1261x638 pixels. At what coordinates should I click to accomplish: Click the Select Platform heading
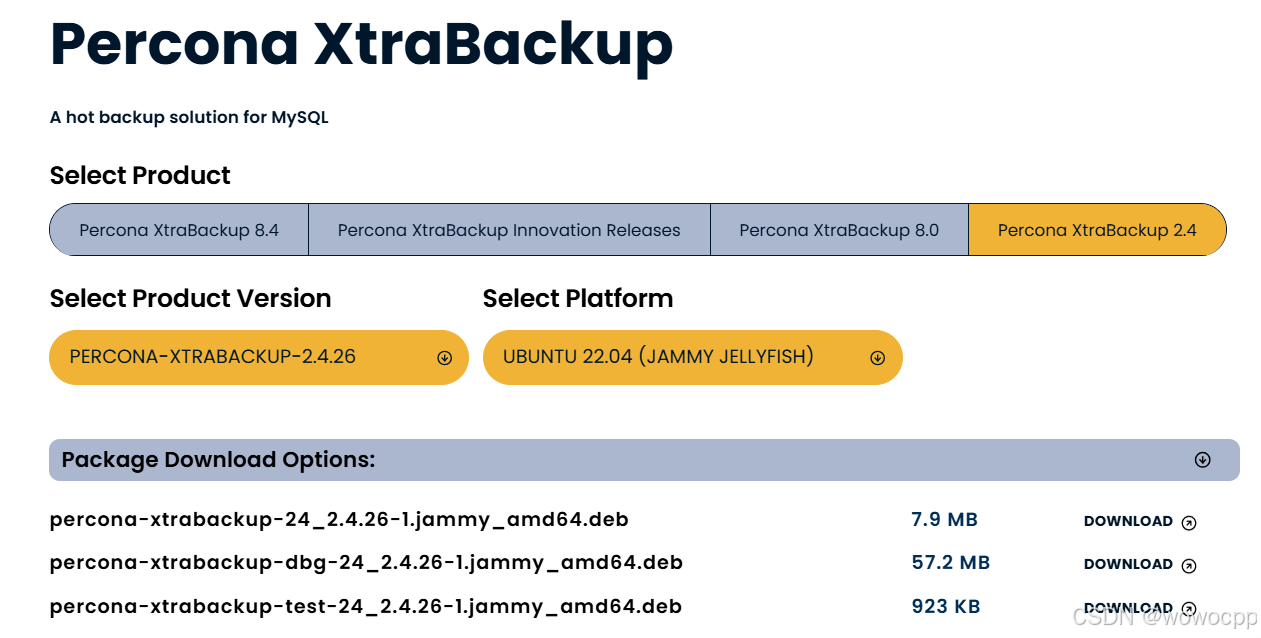coord(578,299)
